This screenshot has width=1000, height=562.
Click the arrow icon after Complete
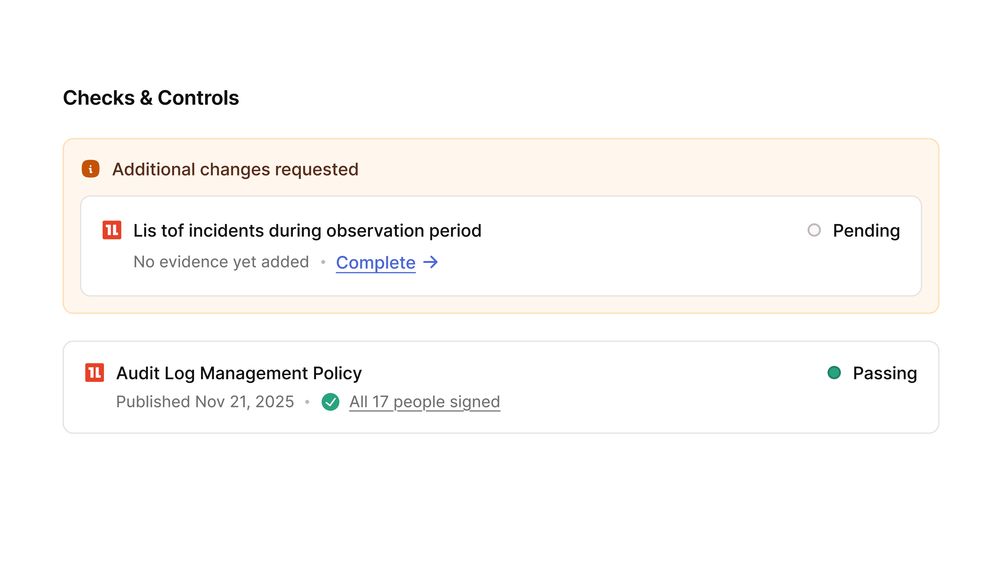tap(430, 262)
